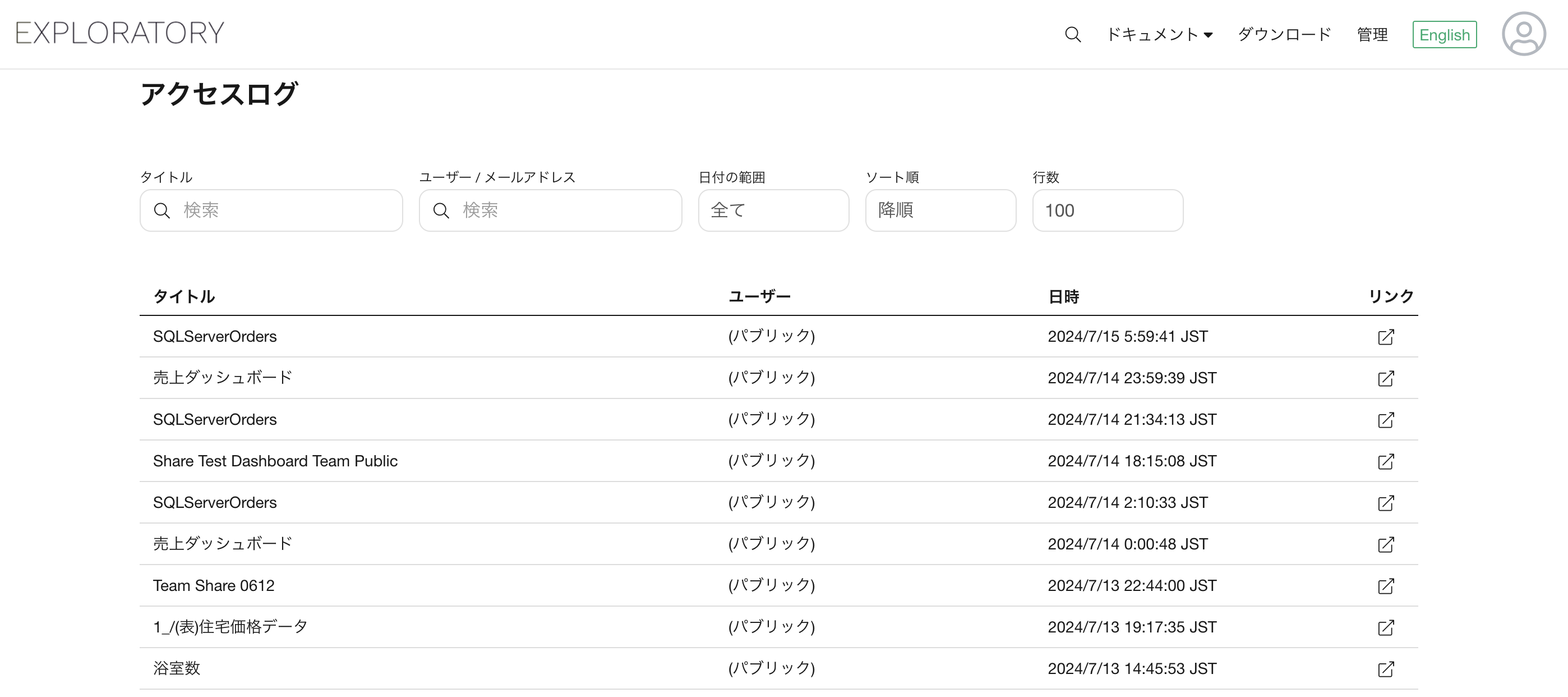Click the アクセスログ page heading
1568x697 pixels.
(219, 94)
